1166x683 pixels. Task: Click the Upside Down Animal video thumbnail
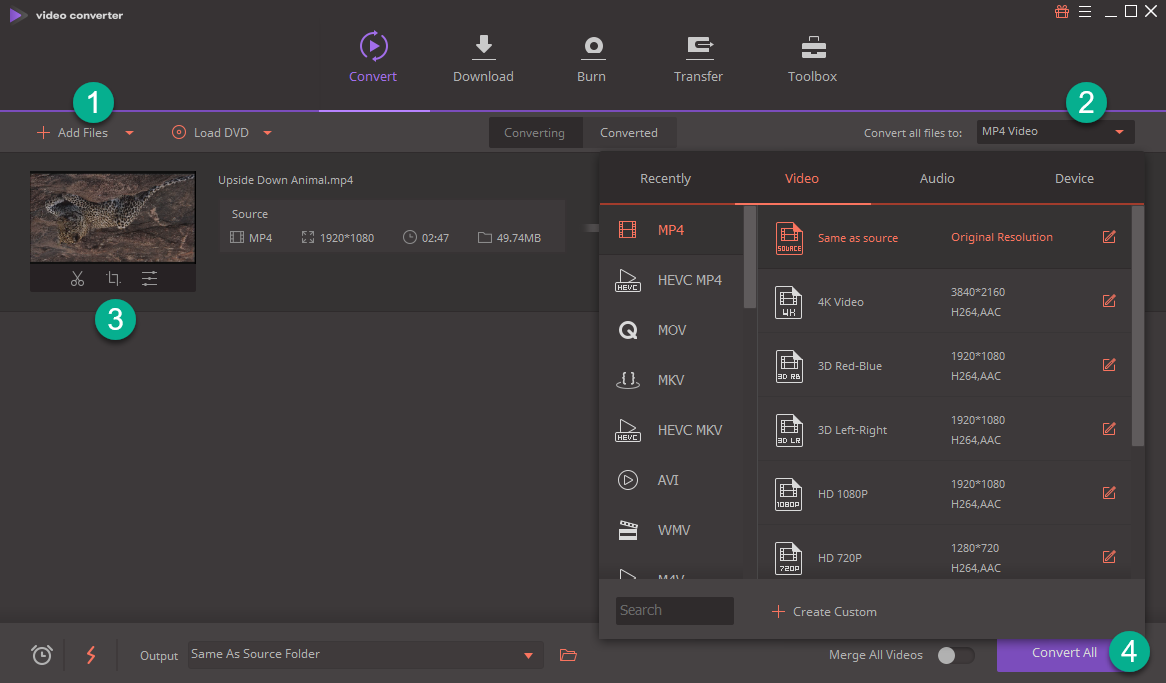pos(113,217)
